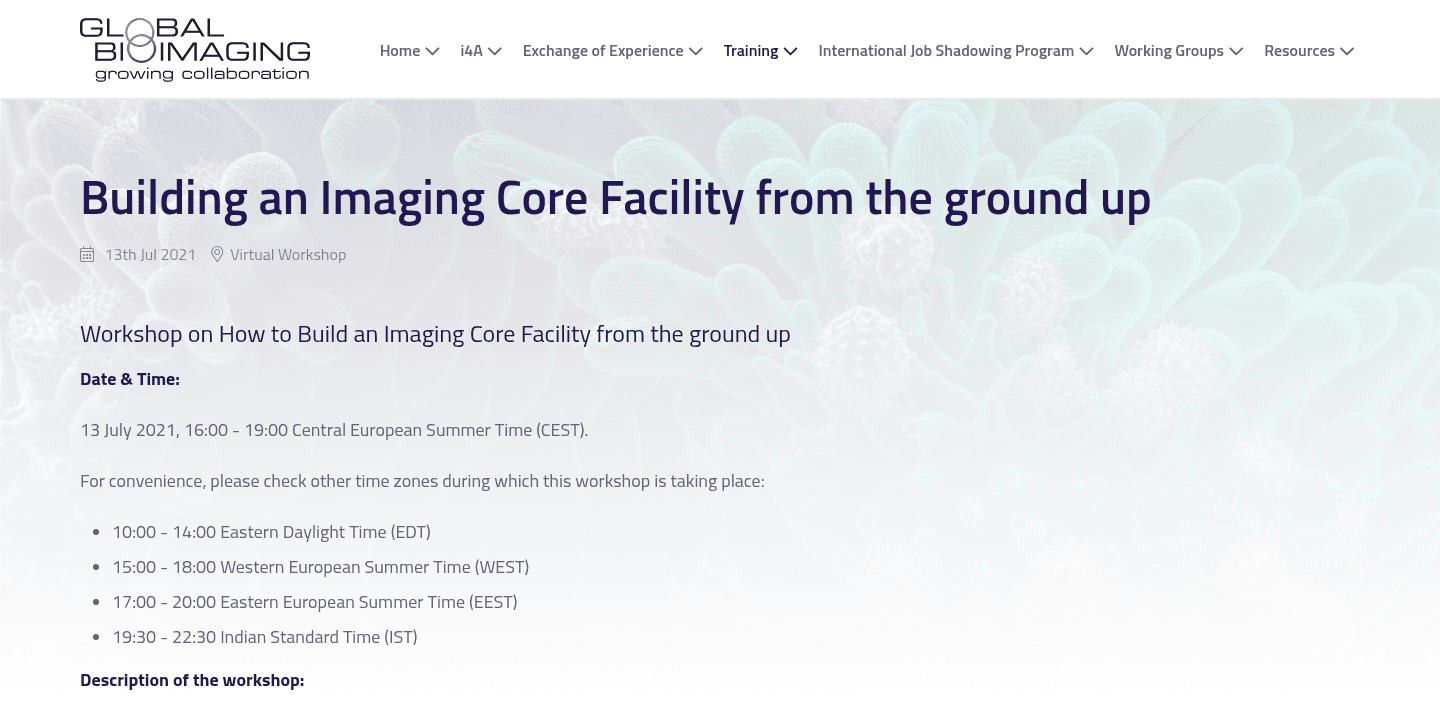Expand the Working Groups chevron
1440x720 pixels.
(x=1236, y=51)
